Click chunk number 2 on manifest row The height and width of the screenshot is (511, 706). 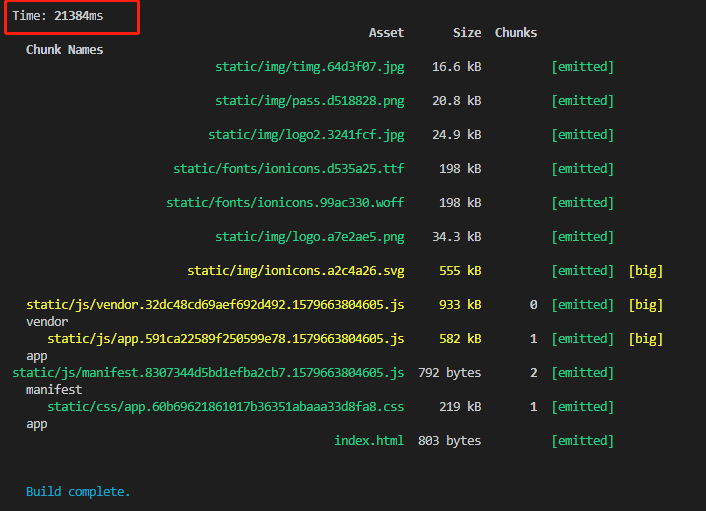click(x=534, y=373)
